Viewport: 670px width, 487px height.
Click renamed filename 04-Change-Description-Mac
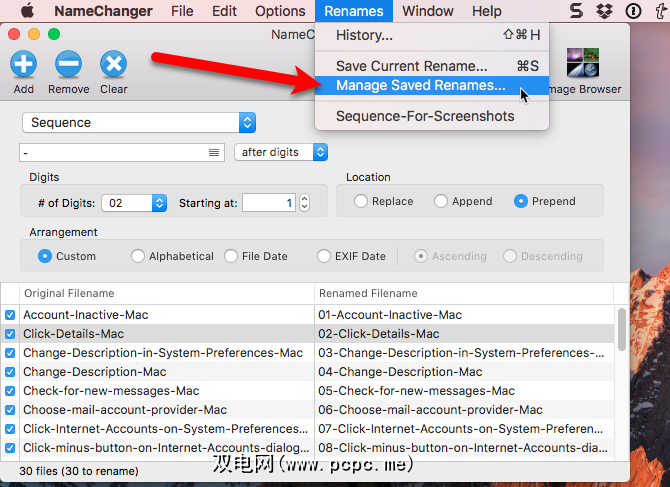pyautogui.click(x=400, y=372)
